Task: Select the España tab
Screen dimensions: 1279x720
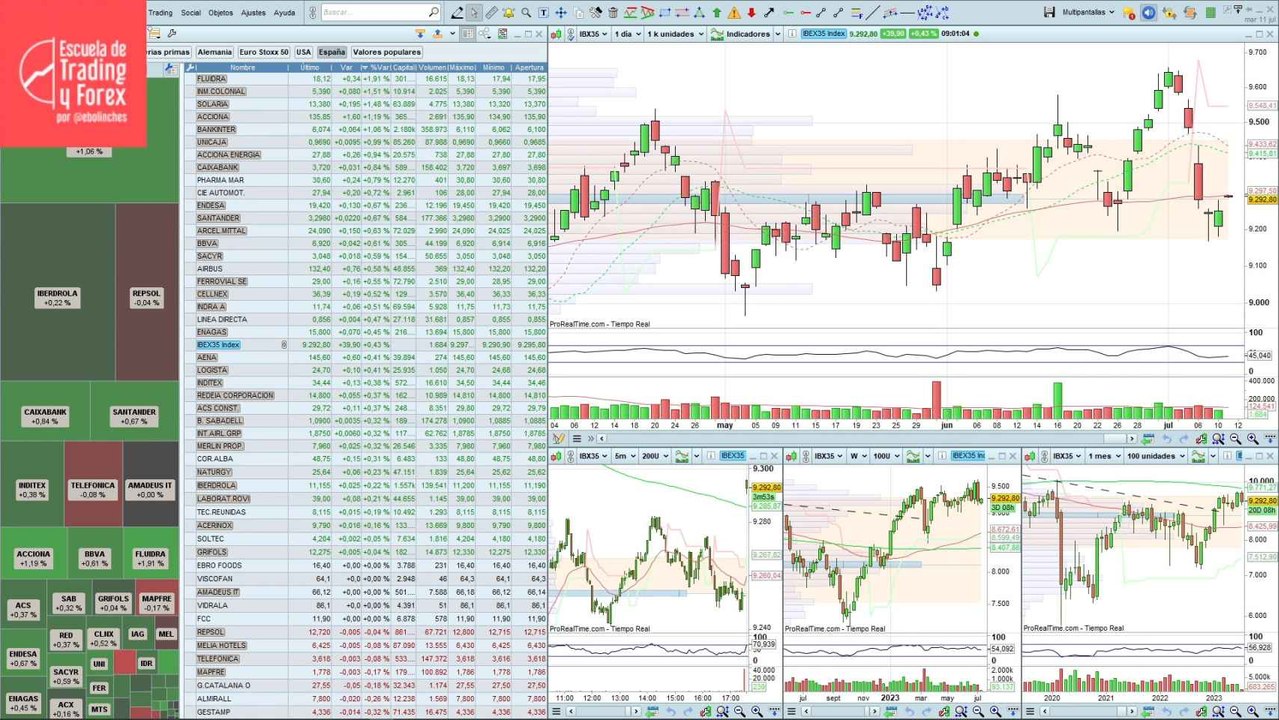Action: [x=332, y=52]
